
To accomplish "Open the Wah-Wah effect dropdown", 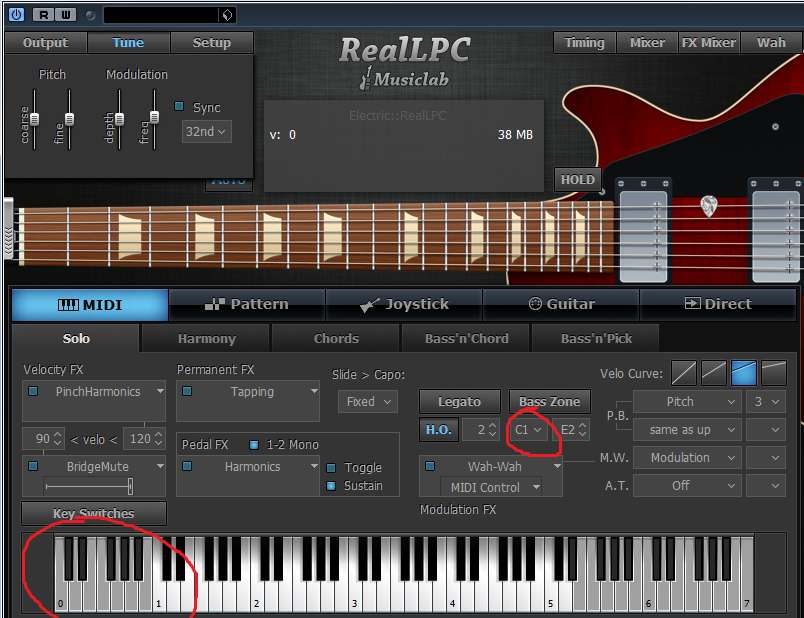I will [x=557, y=466].
